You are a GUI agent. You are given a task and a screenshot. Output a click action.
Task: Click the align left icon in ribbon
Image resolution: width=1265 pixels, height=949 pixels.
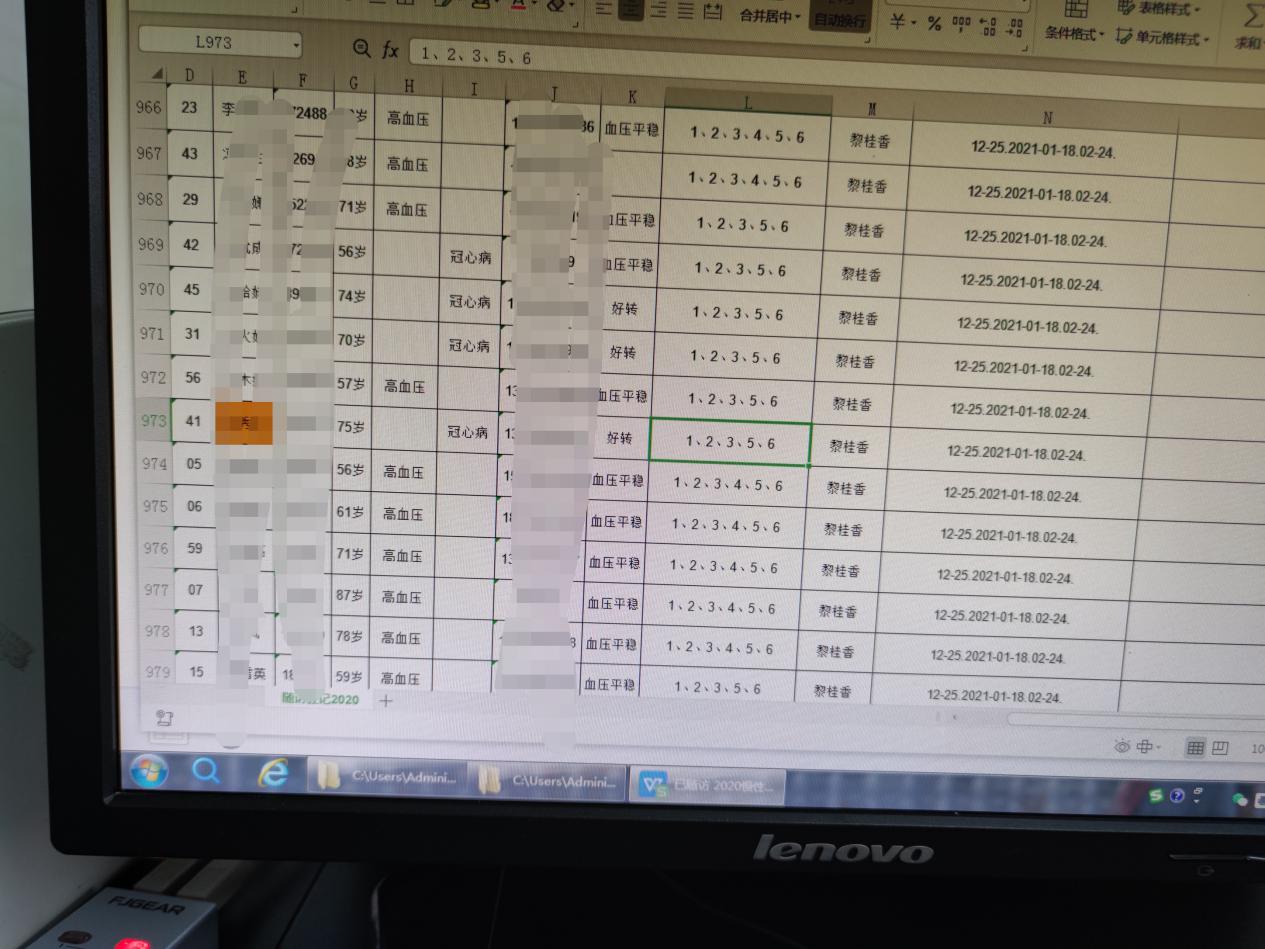603,8
